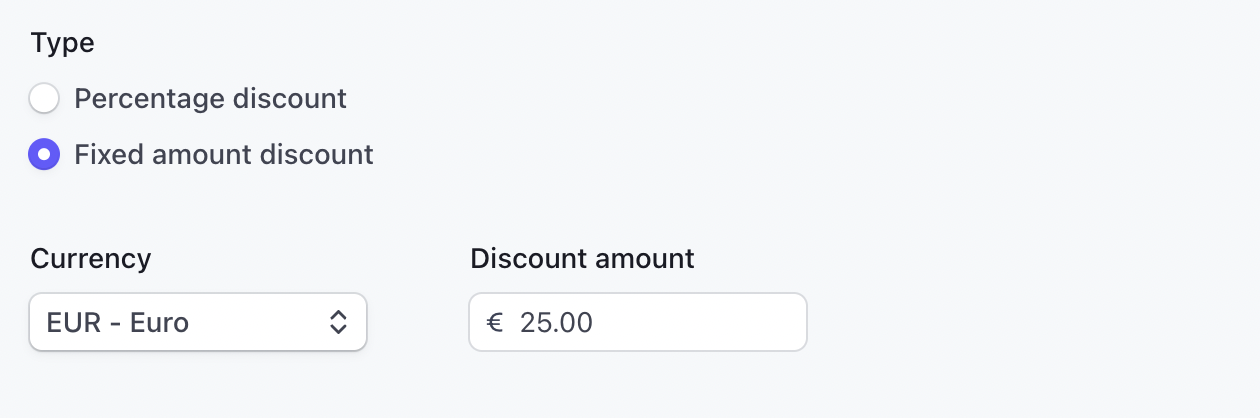Viewport: 1260px width, 418px height.
Task: Click the 'Fixed amount discount' label text
Action: [224, 155]
